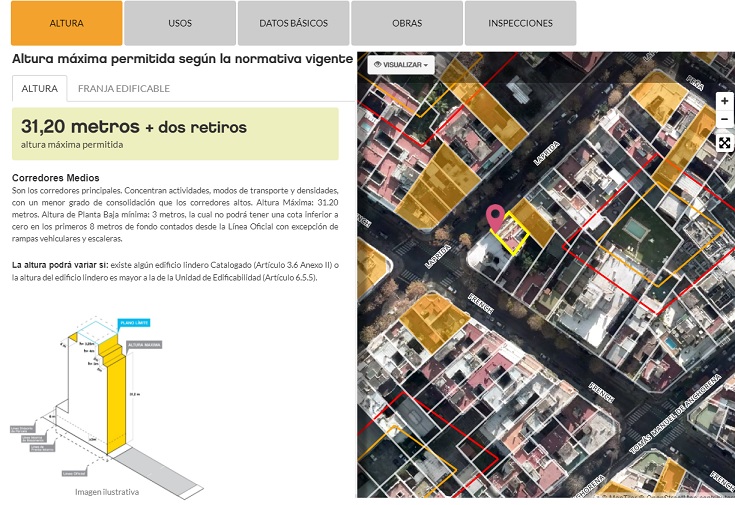Select the INSPECCIONES tab
The width and height of the screenshot is (735, 505).
coord(520,23)
